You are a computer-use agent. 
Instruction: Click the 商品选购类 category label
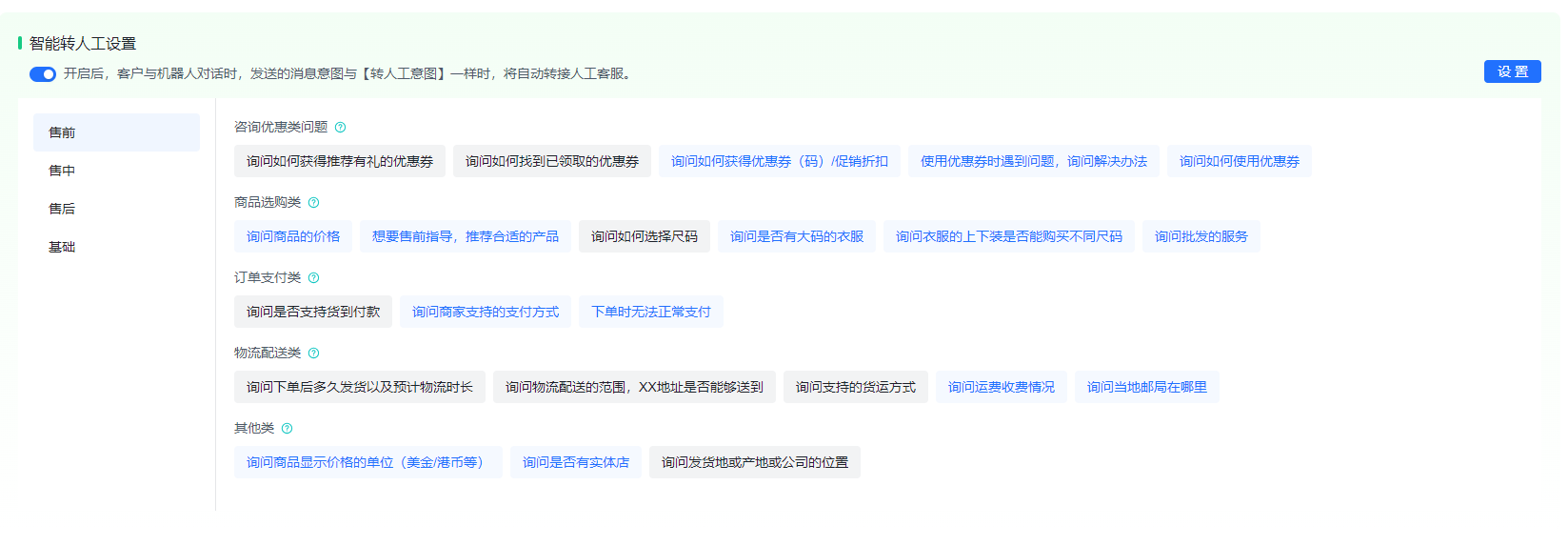click(268, 202)
